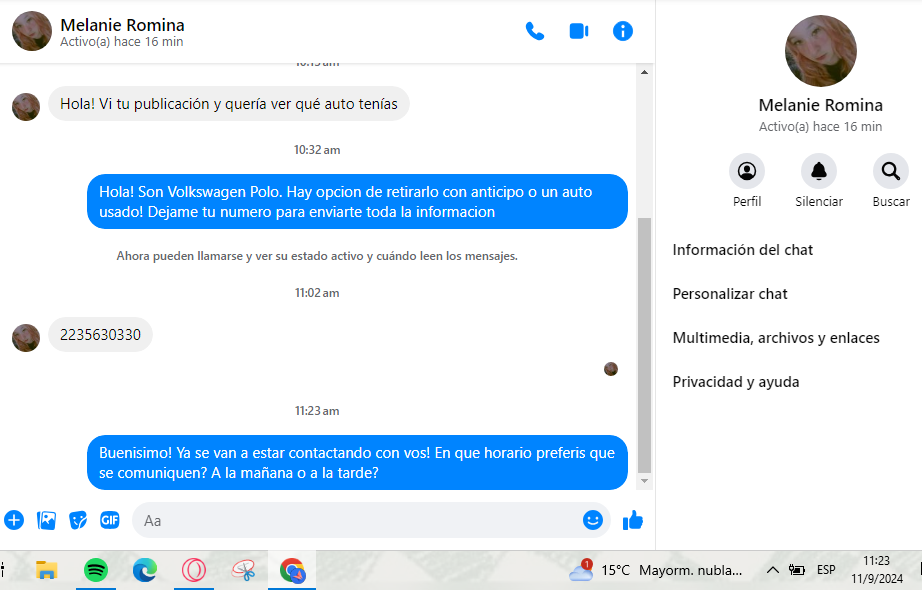Toggle the conversation info panel icon
This screenshot has width=922, height=590.
click(623, 31)
